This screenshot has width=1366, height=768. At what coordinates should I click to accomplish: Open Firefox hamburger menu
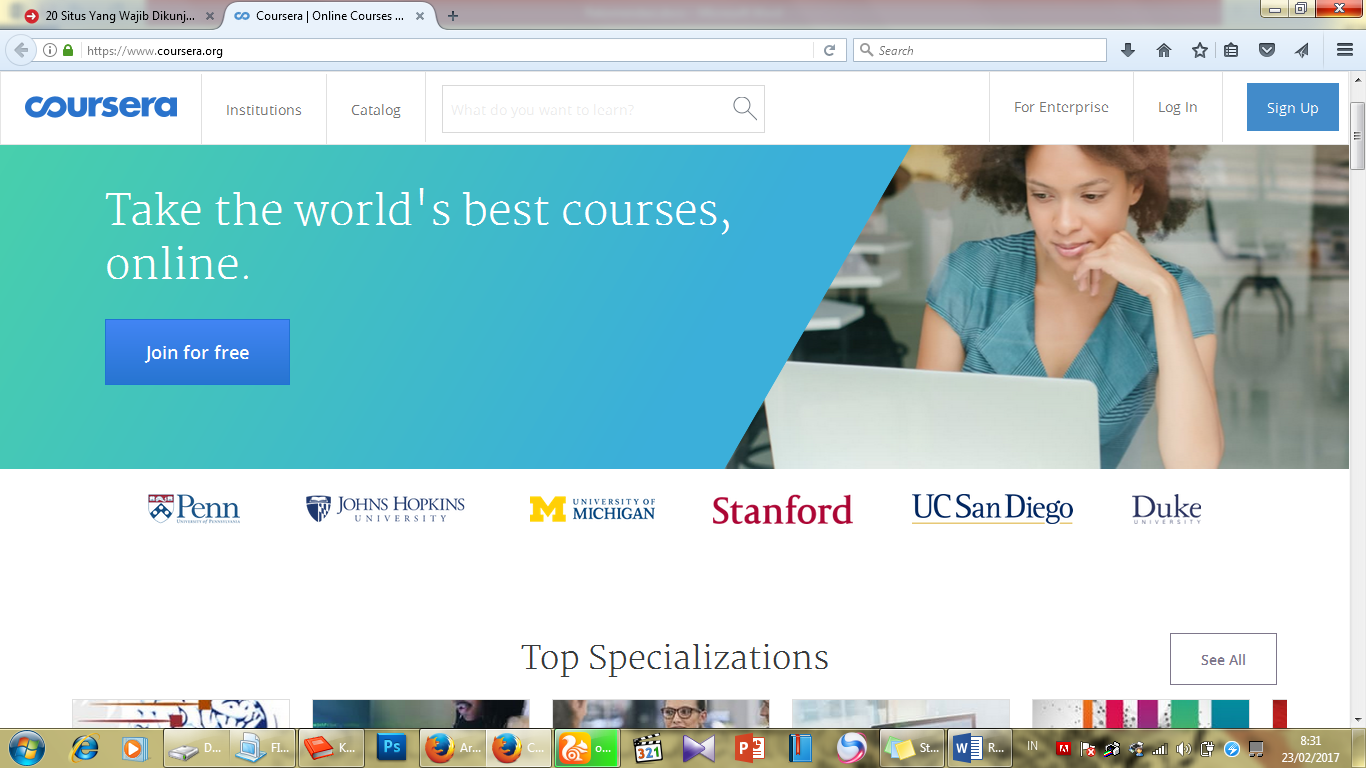coord(1345,50)
